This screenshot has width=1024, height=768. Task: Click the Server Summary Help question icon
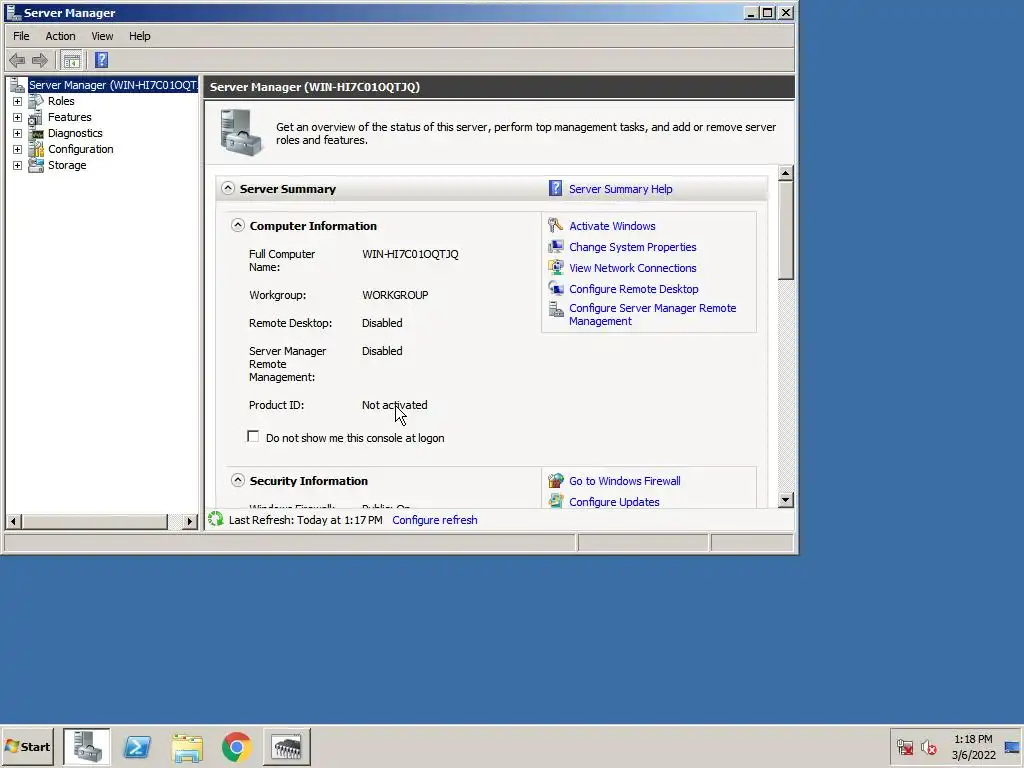coord(555,188)
